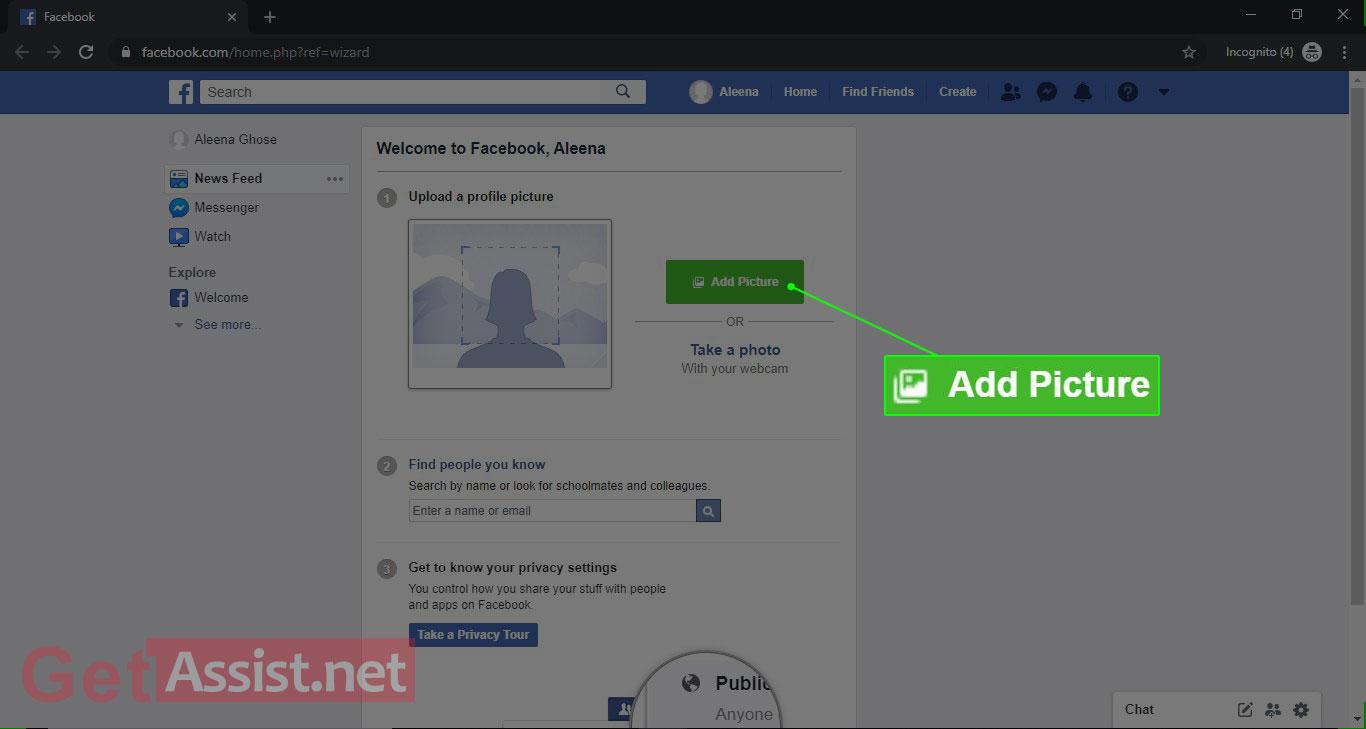1366x729 pixels.
Task: Click the Watch icon in the sidebar
Action: [x=179, y=237]
